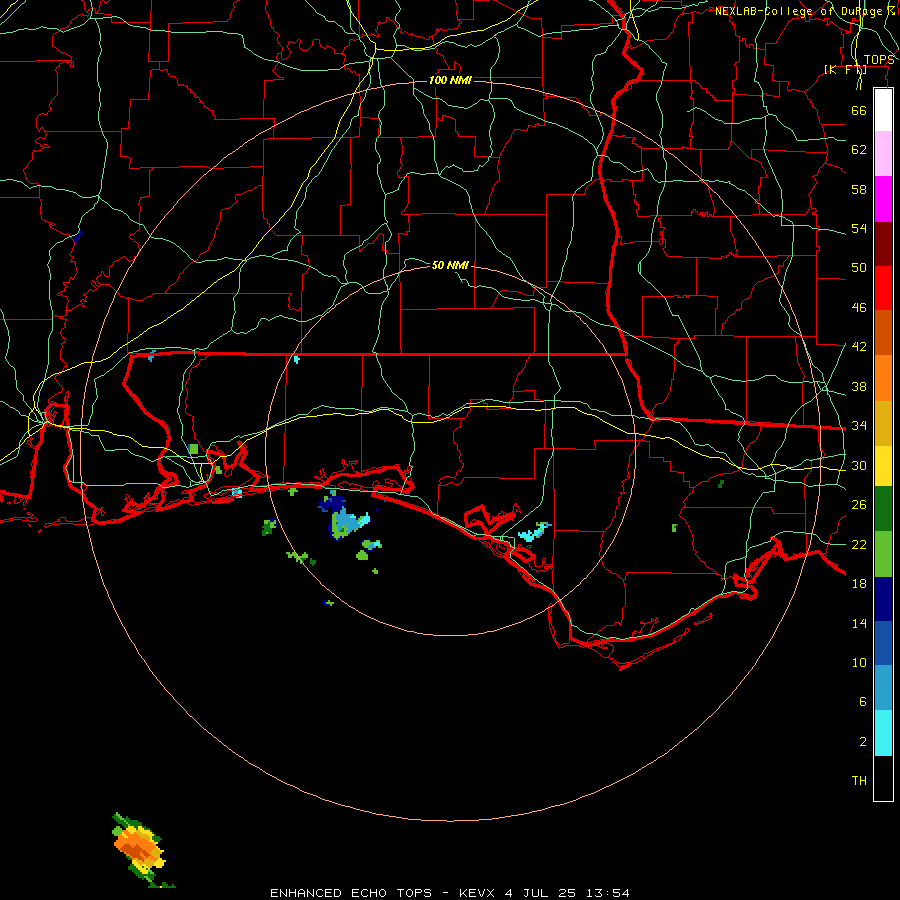Click the legend value '18'
The image size is (900, 900).
pos(859,584)
